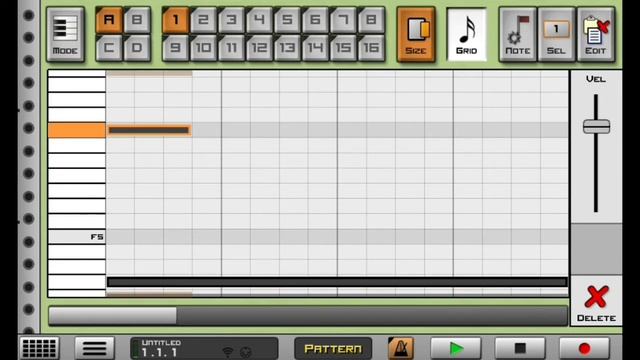Toggle the Size tool

tap(416, 34)
